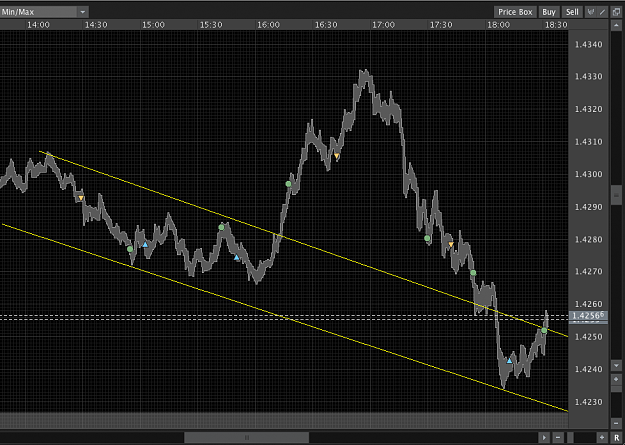This screenshot has height=445, width=625.
Task: Click the 15:30 time axis label
Action: click(x=211, y=25)
